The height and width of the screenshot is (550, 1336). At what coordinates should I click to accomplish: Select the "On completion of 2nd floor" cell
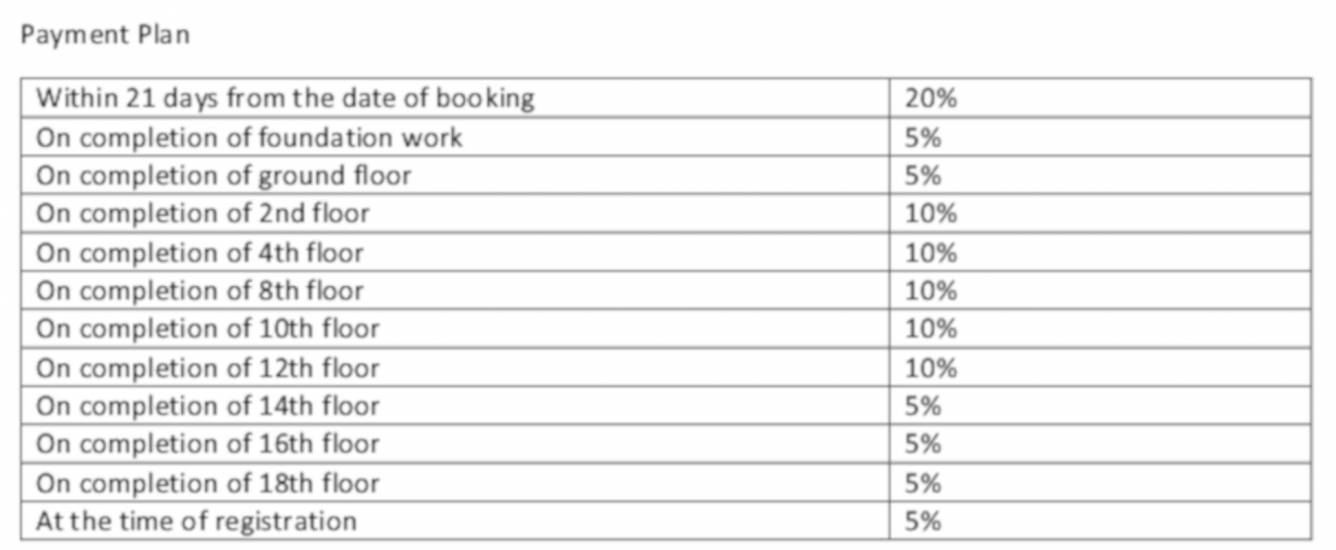tap(202, 213)
